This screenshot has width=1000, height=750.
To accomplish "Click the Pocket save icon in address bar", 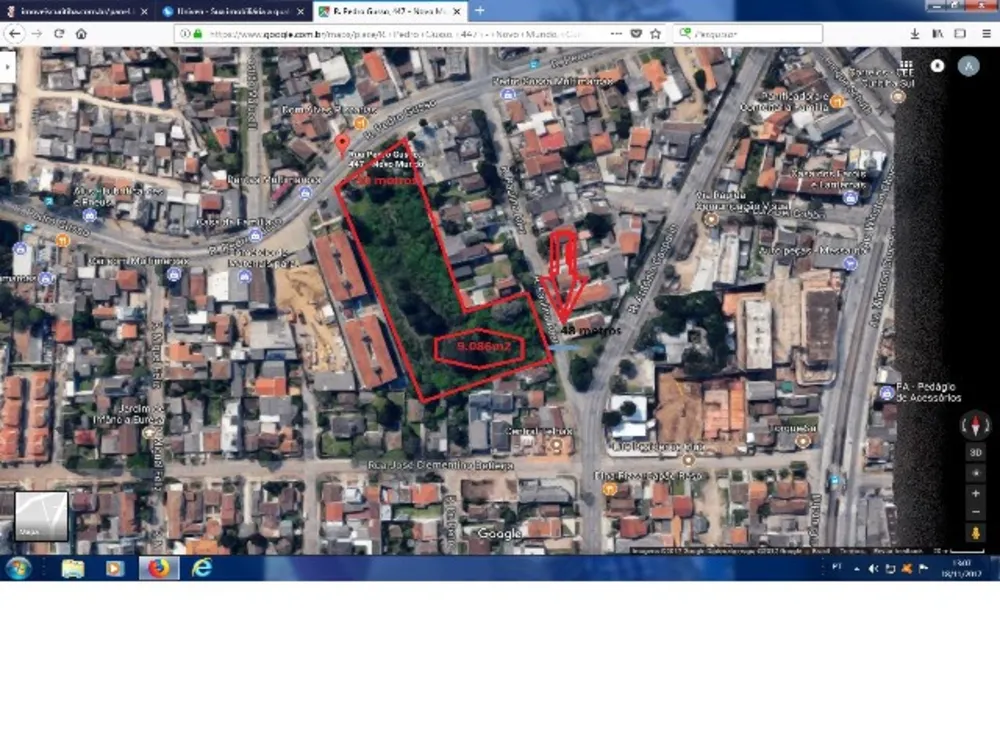I will 636,34.
